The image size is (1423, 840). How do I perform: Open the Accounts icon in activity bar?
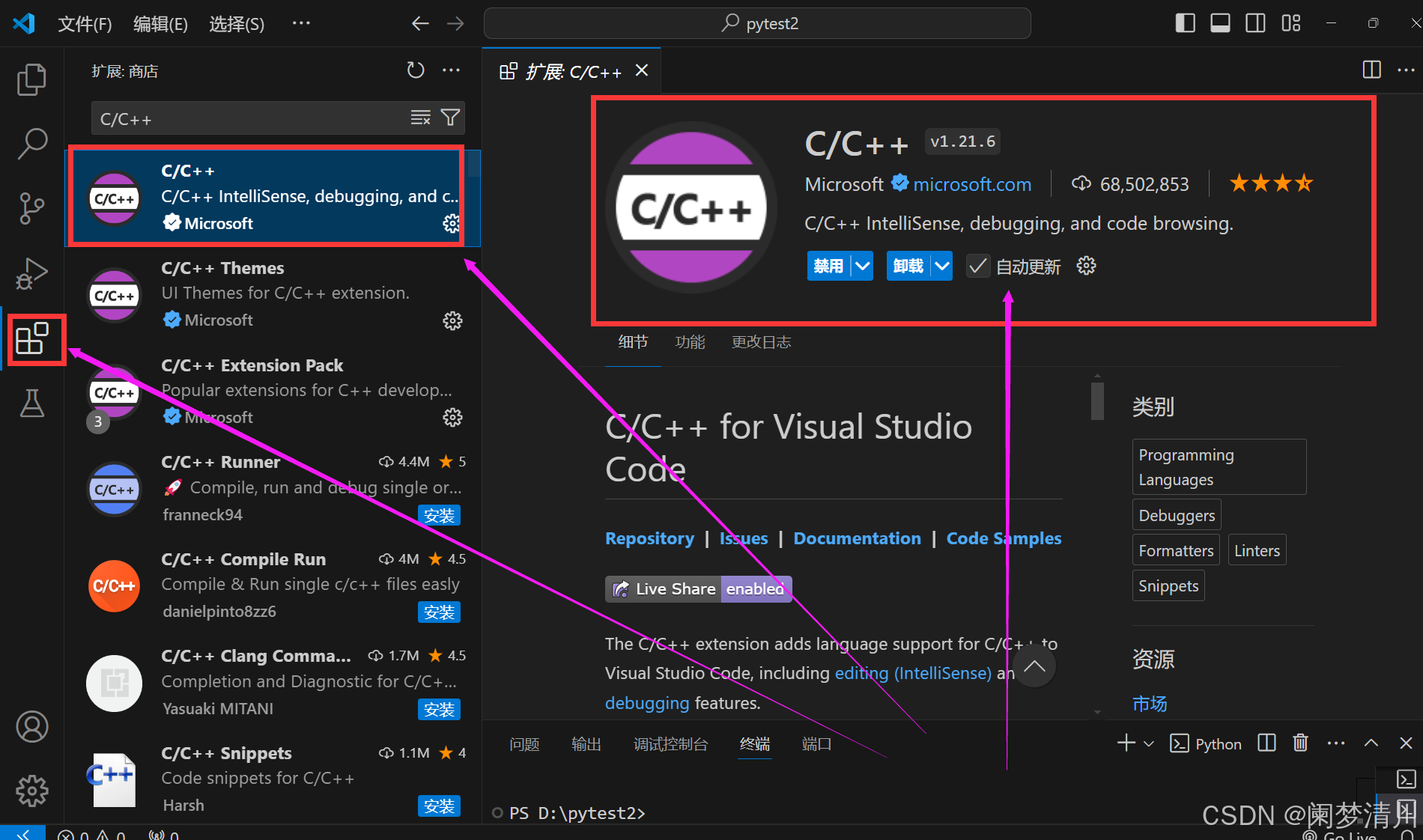pyautogui.click(x=31, y=726)
